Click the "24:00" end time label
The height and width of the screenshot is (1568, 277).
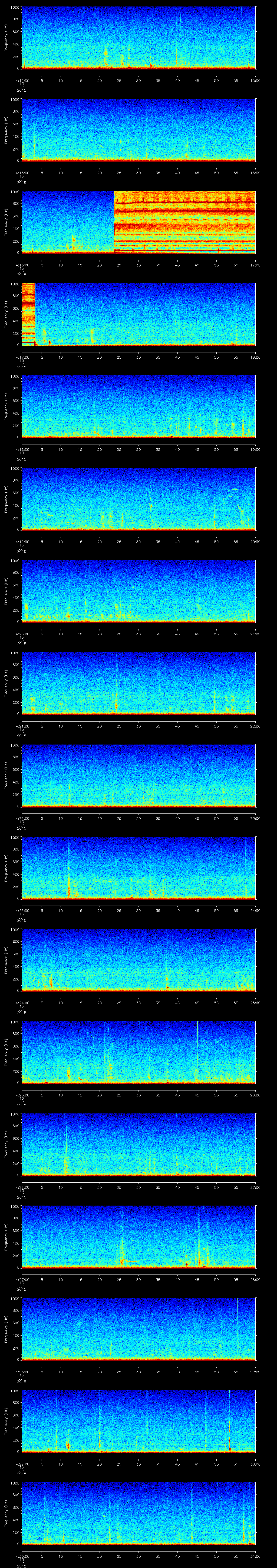click(256, 910)
